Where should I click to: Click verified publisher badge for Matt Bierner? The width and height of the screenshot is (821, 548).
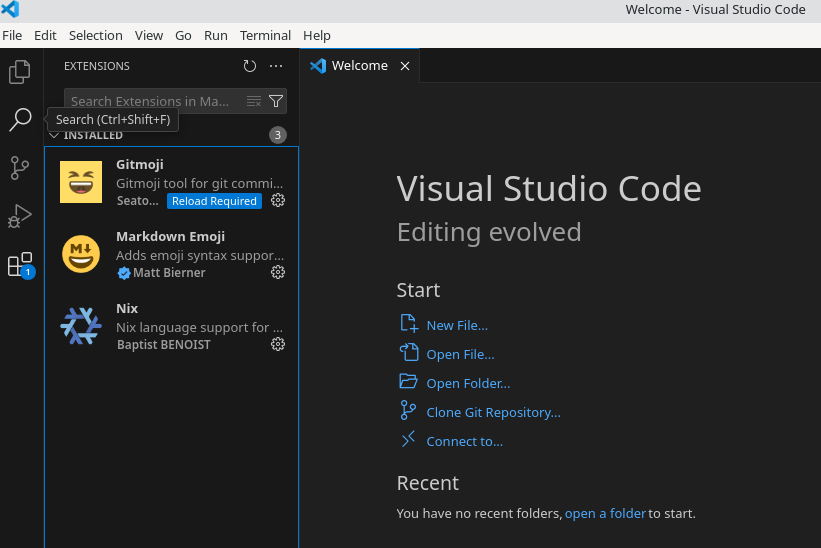pyautogui.click(x=124, y=273)
